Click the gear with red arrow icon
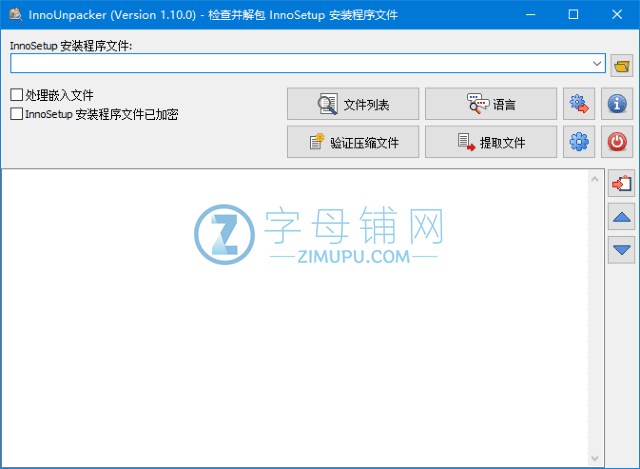This screenshot has height=469, width=640. point(579,104)
